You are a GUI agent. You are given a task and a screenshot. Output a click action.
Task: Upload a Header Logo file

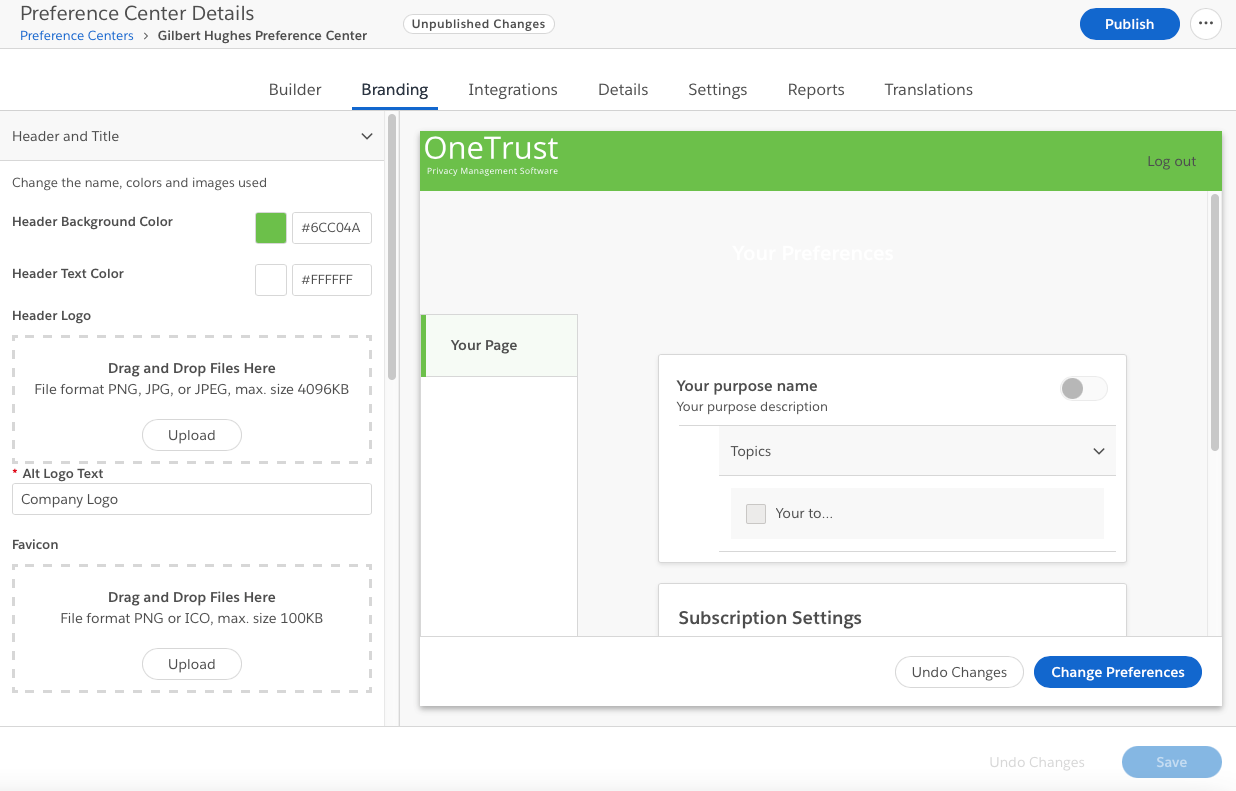192,435
